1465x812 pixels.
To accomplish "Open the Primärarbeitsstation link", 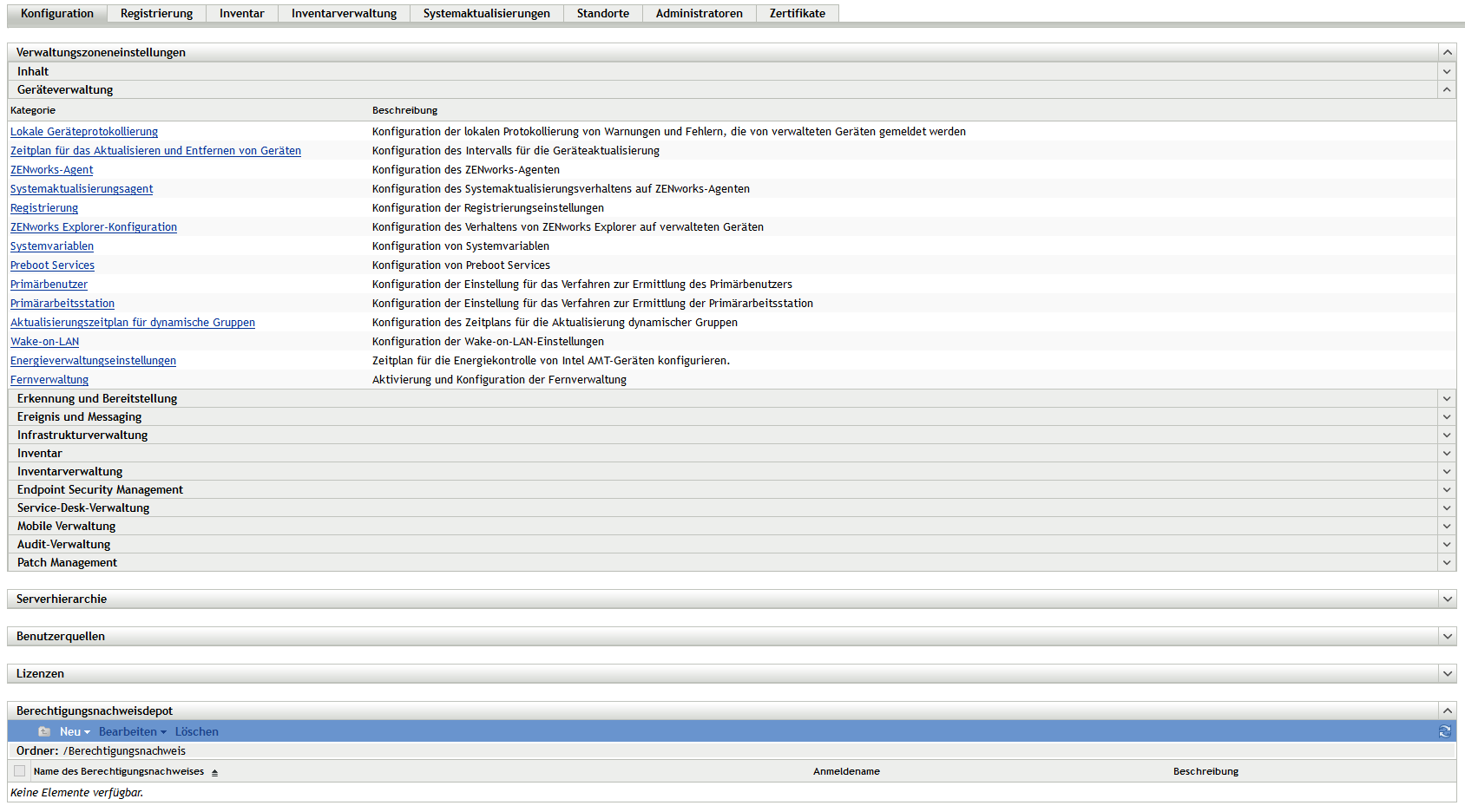I will click(62, 304).
